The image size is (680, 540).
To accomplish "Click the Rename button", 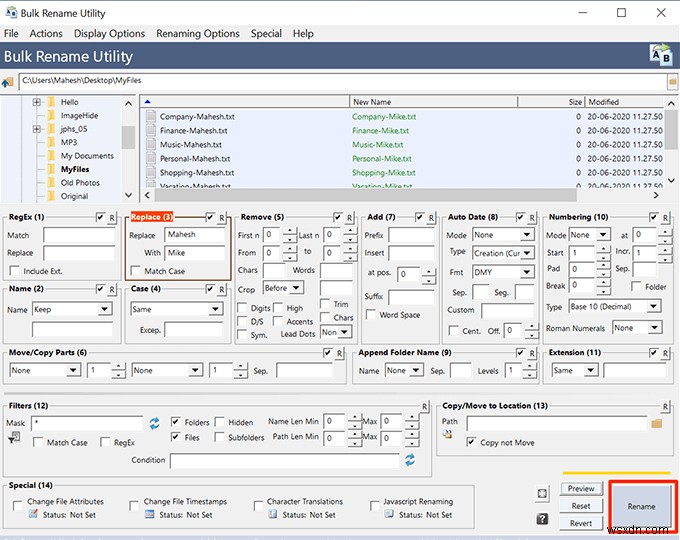I will [x=641, y=506].
